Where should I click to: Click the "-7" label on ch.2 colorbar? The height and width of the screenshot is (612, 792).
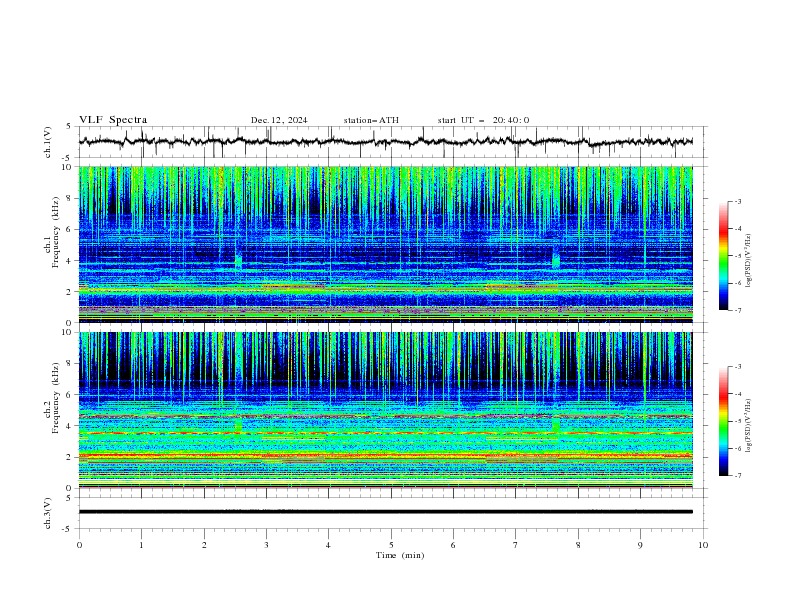click(737, 476)
